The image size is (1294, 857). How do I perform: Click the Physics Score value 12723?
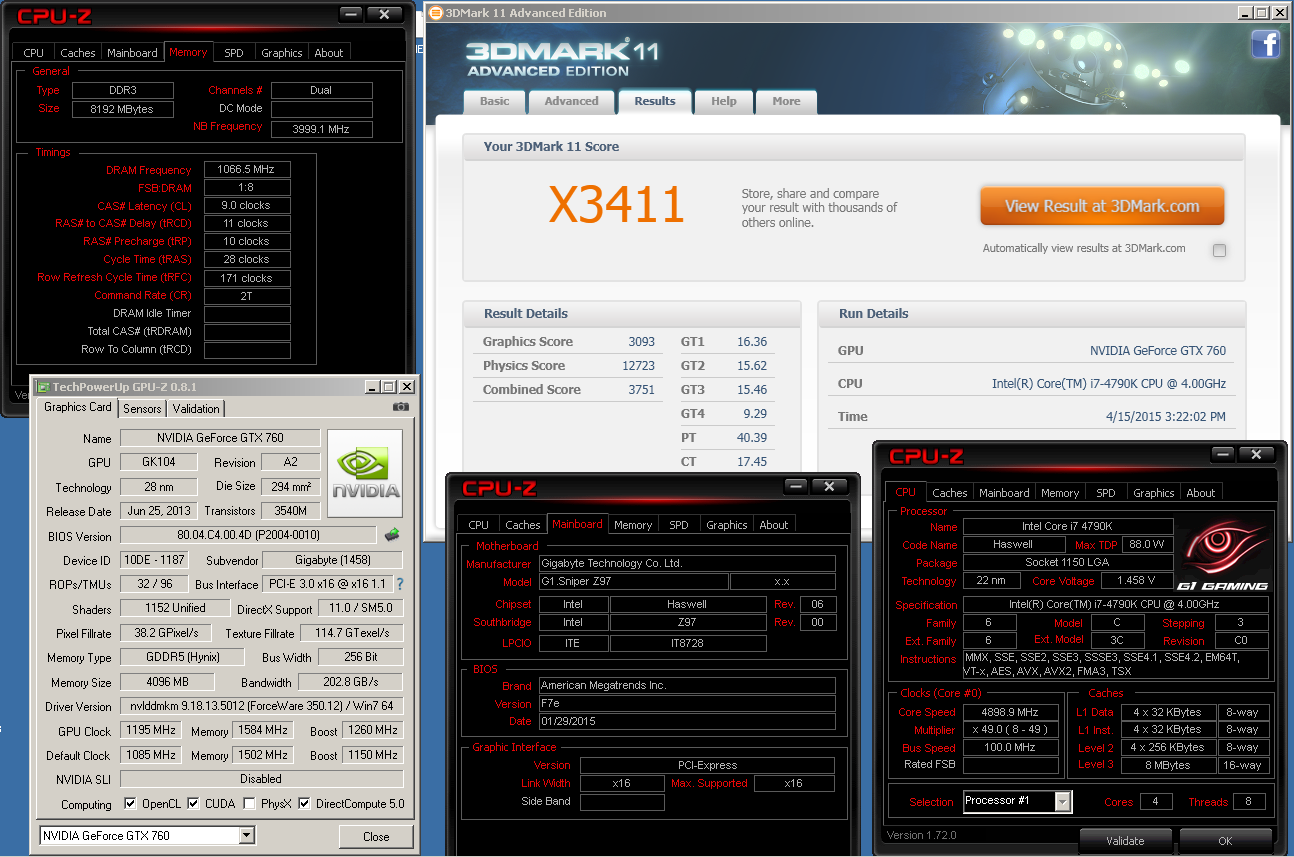[638, 366]
